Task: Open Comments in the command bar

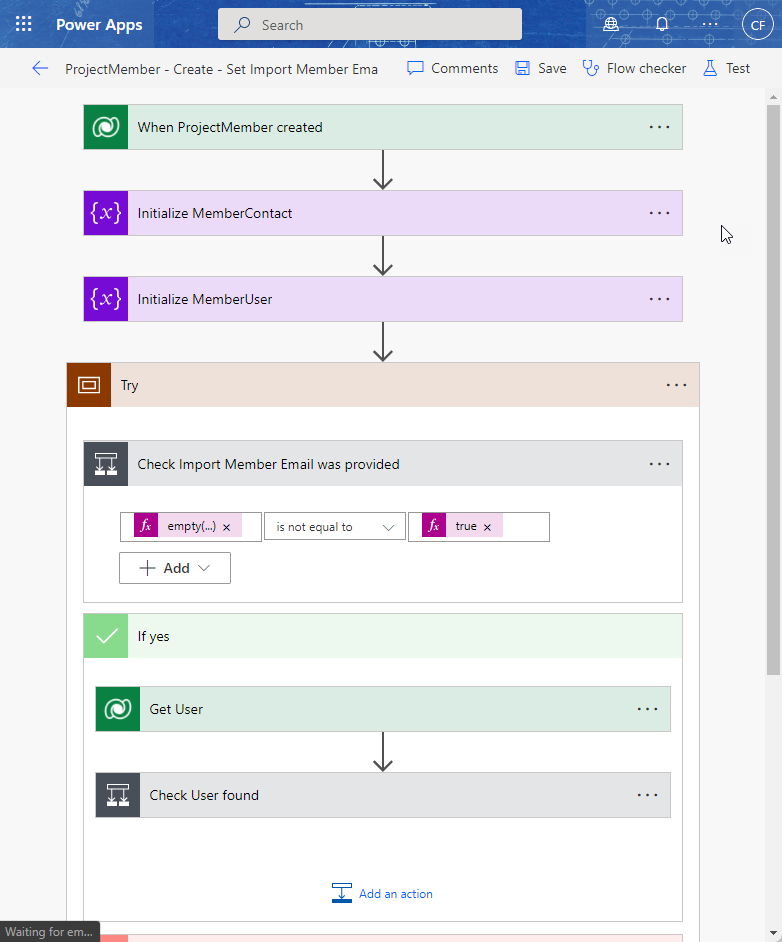Action: [452, 68]
